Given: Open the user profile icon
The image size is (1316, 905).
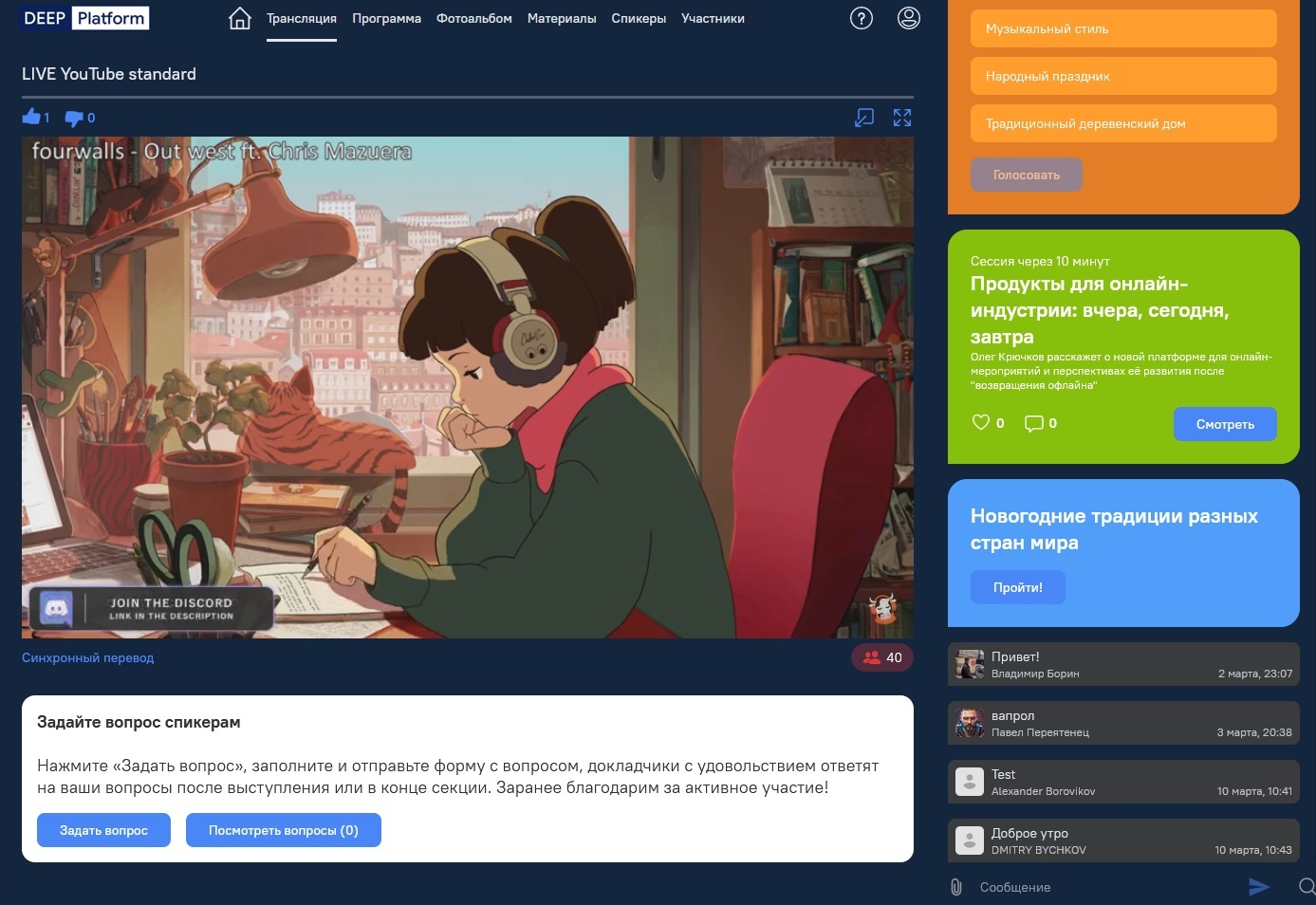Looking at the screenshot, I should [909, 18].
